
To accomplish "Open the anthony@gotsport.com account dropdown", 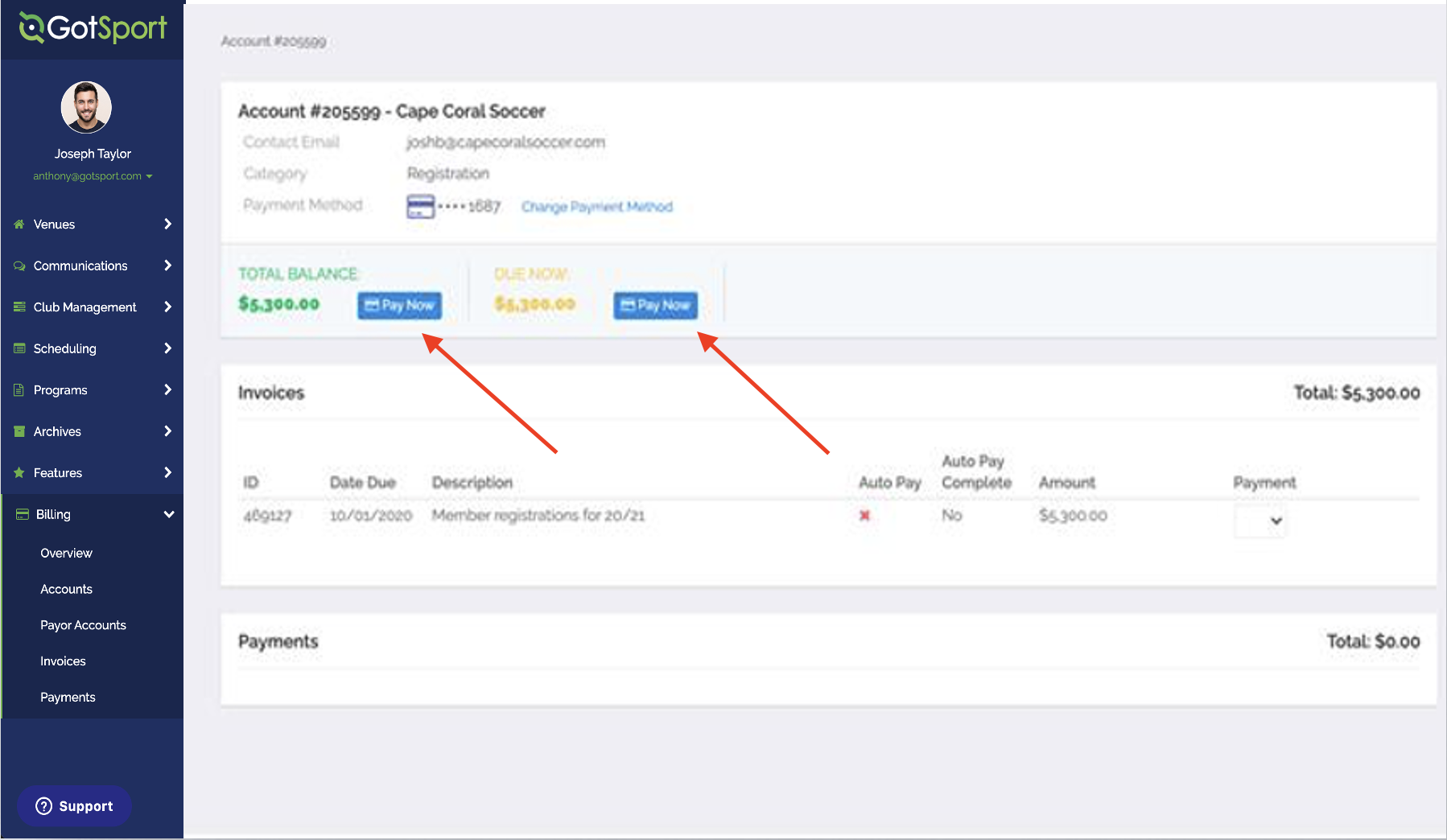I will point(93,175).
